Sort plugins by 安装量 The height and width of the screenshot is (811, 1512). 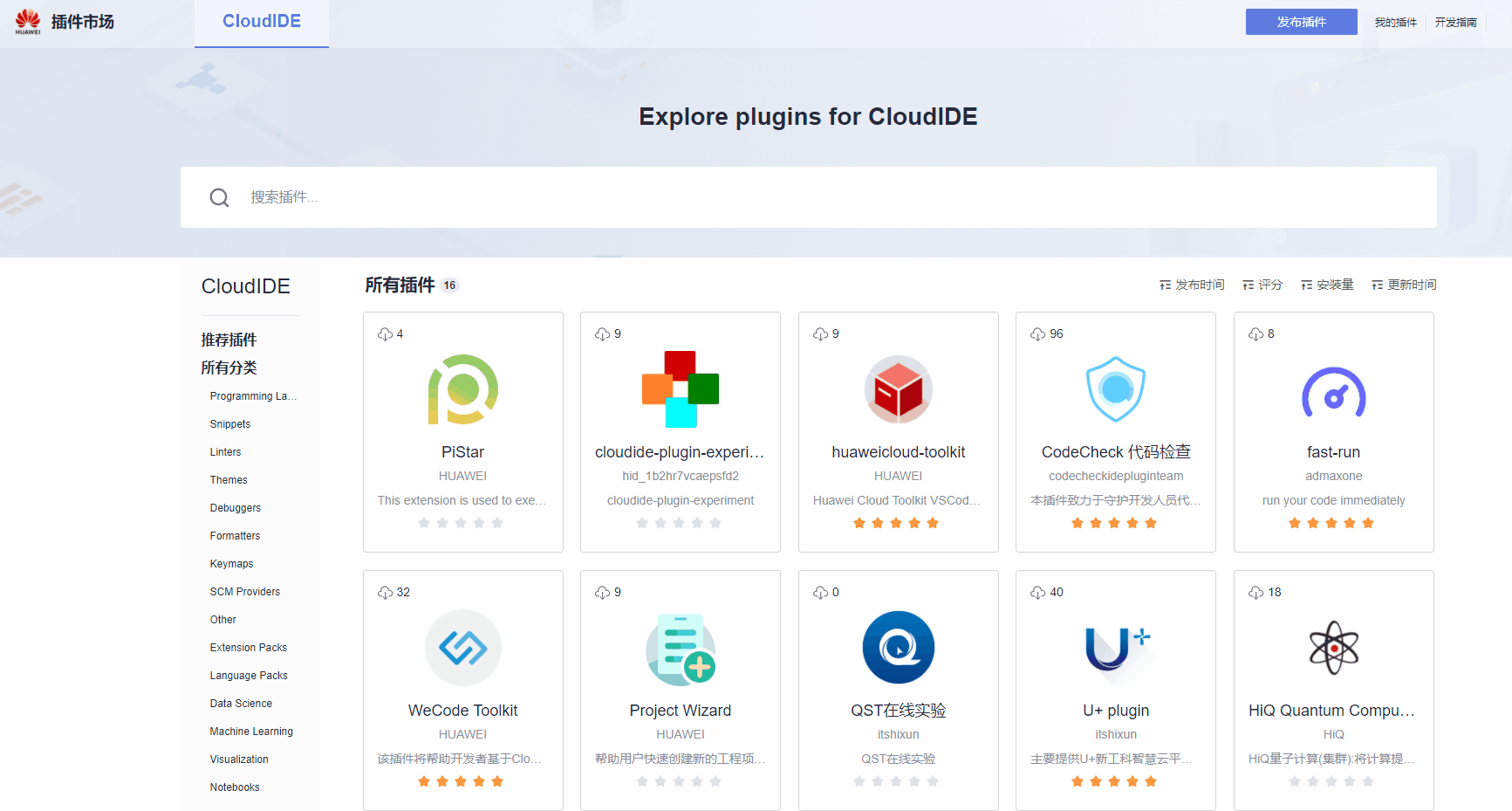(1327, 285)
